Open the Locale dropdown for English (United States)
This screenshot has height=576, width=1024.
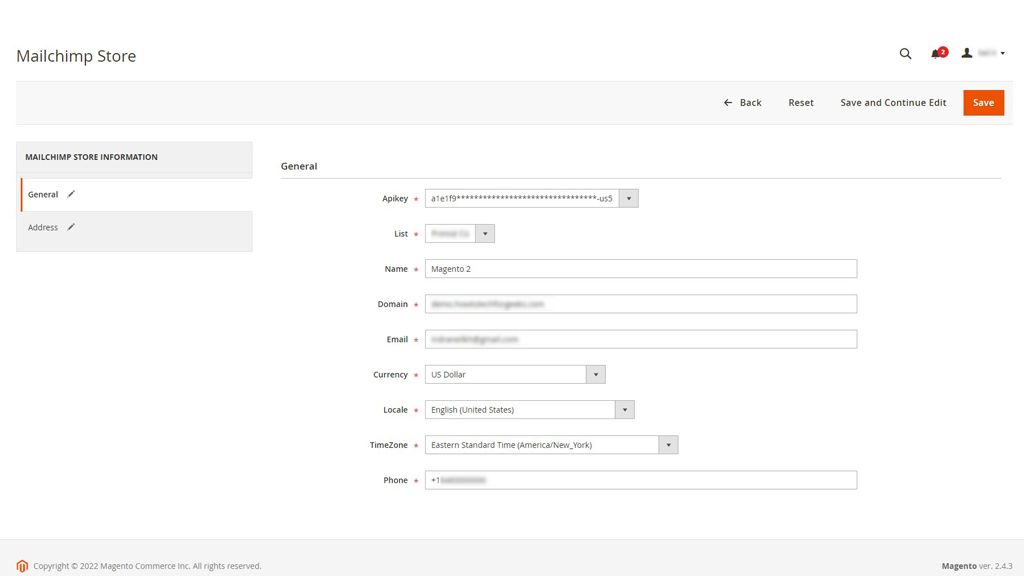(x=624, y=409)
